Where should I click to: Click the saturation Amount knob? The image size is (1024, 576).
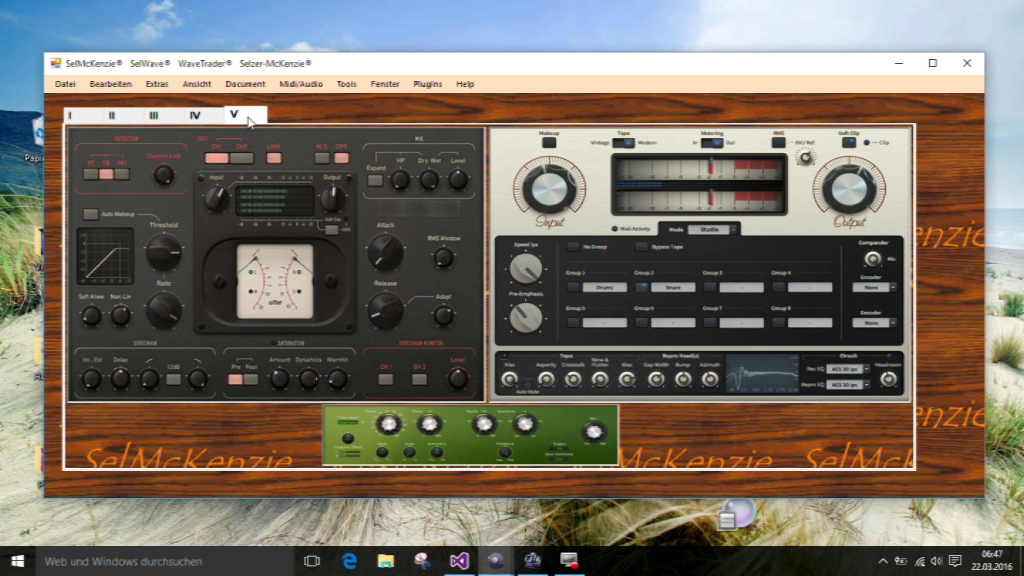[x=280, y=379]
